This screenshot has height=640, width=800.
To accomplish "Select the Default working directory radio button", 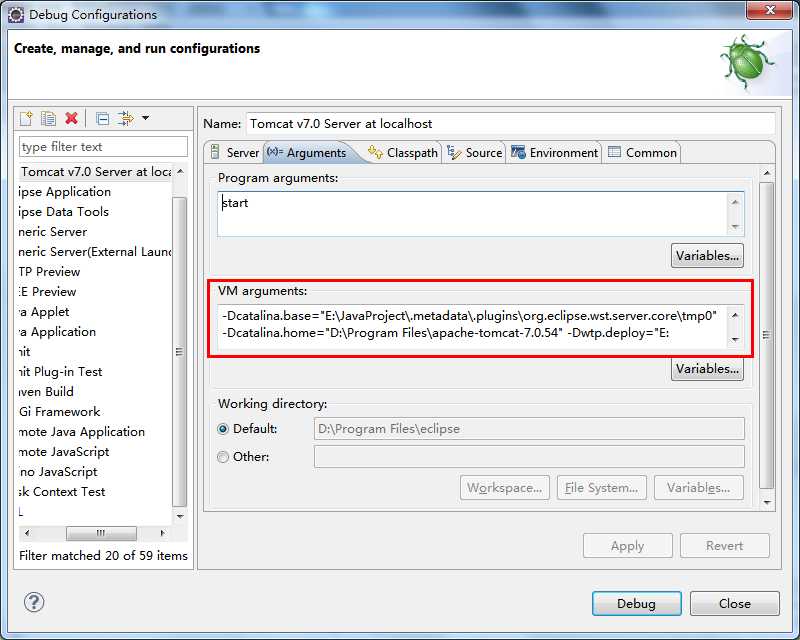I will [223, 429].
